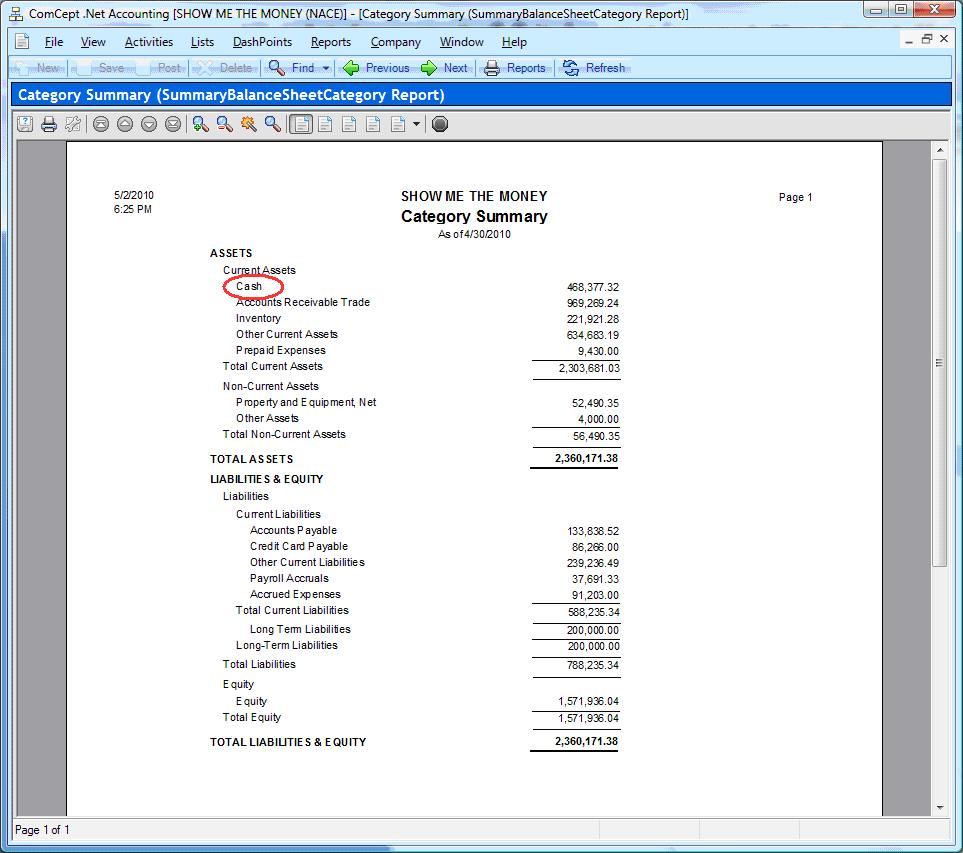Click the Previous navigation button
Image resolution: width=963 pixels, height=853 pixels.
[x=376, y=68]
